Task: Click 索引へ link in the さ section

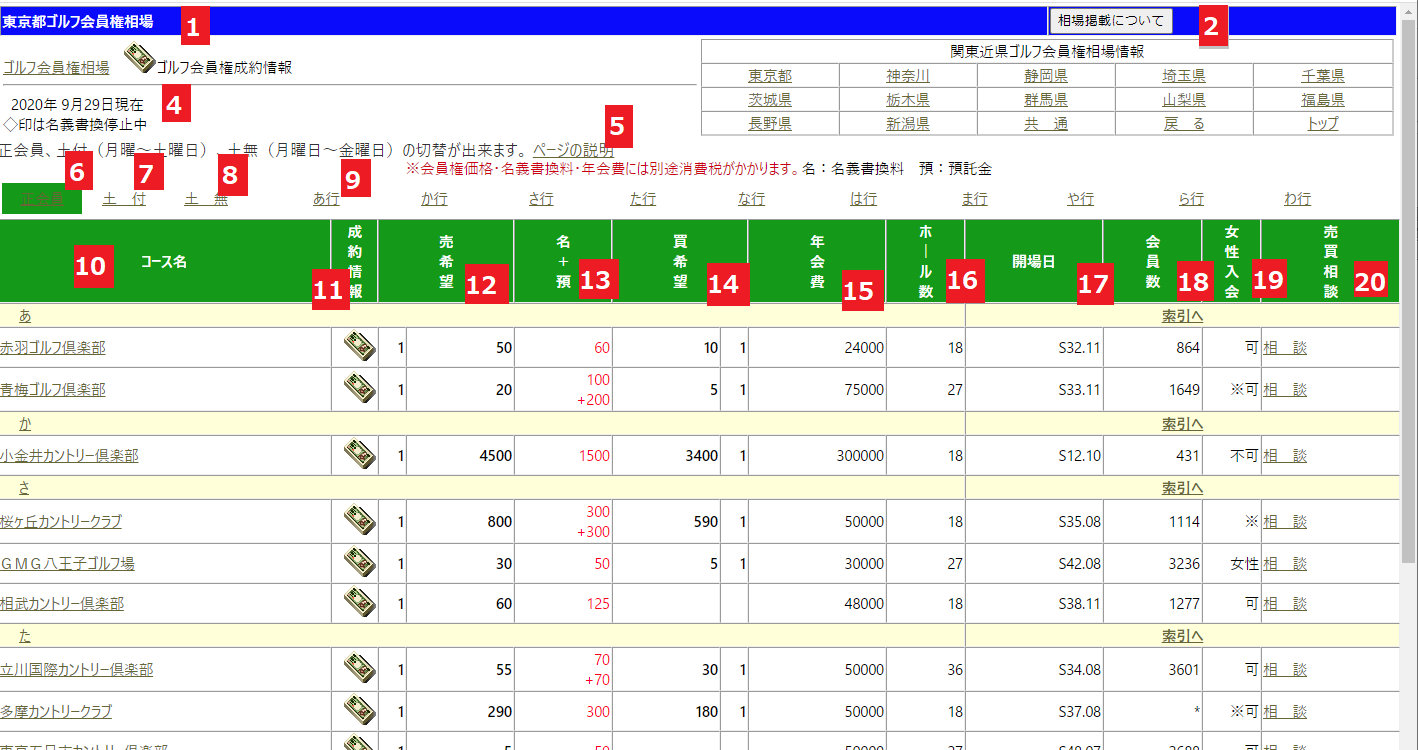Action: click(1182, 488)
